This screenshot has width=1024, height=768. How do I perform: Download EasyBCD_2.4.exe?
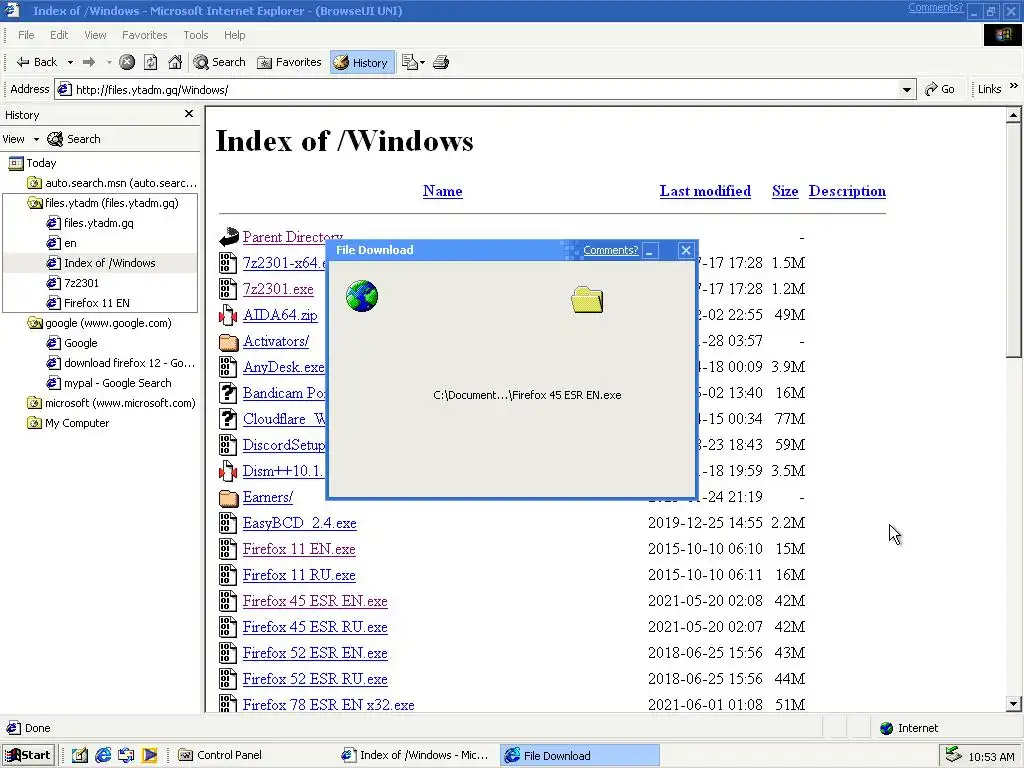300,523
